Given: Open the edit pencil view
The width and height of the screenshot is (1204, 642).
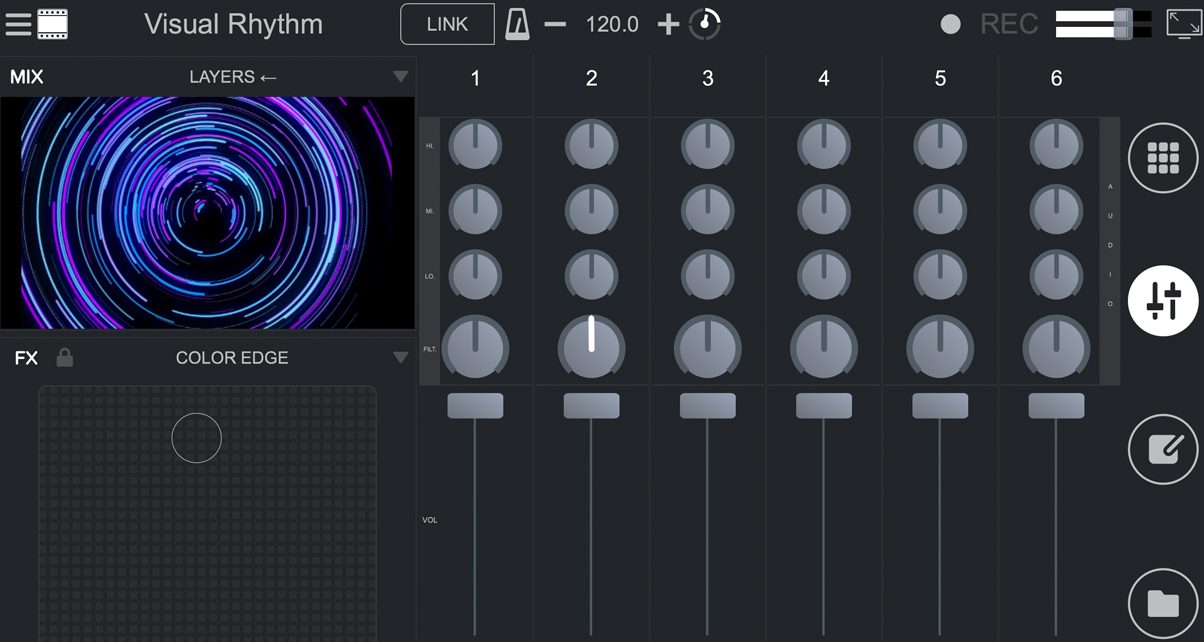Looking at the screenshot, I should pos(1163,449).
